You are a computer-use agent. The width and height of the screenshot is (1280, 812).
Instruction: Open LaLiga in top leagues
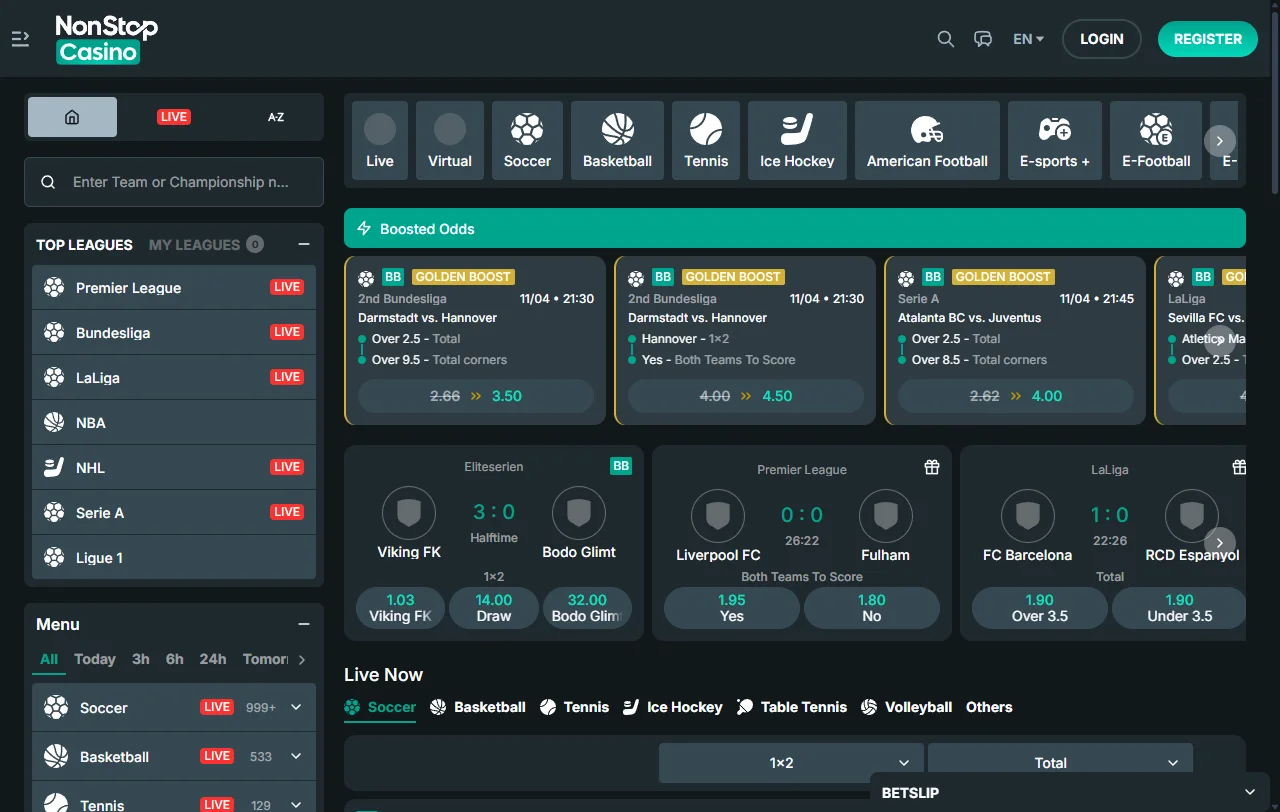(174, 378)
